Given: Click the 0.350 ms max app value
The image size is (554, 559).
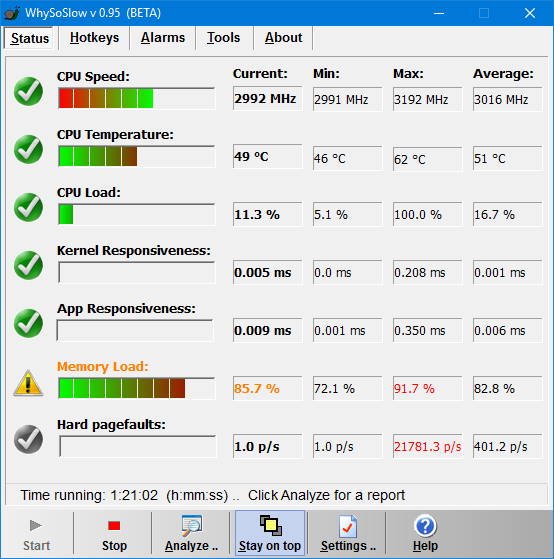Looking at the screenshot, I should click(427, 330).
